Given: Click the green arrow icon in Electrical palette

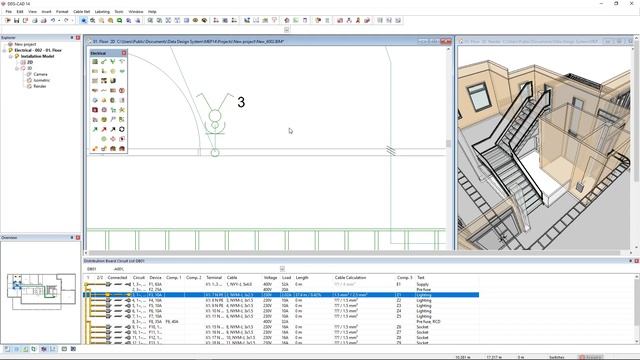Looking at the screenshot, I should (x=95, y=129).
